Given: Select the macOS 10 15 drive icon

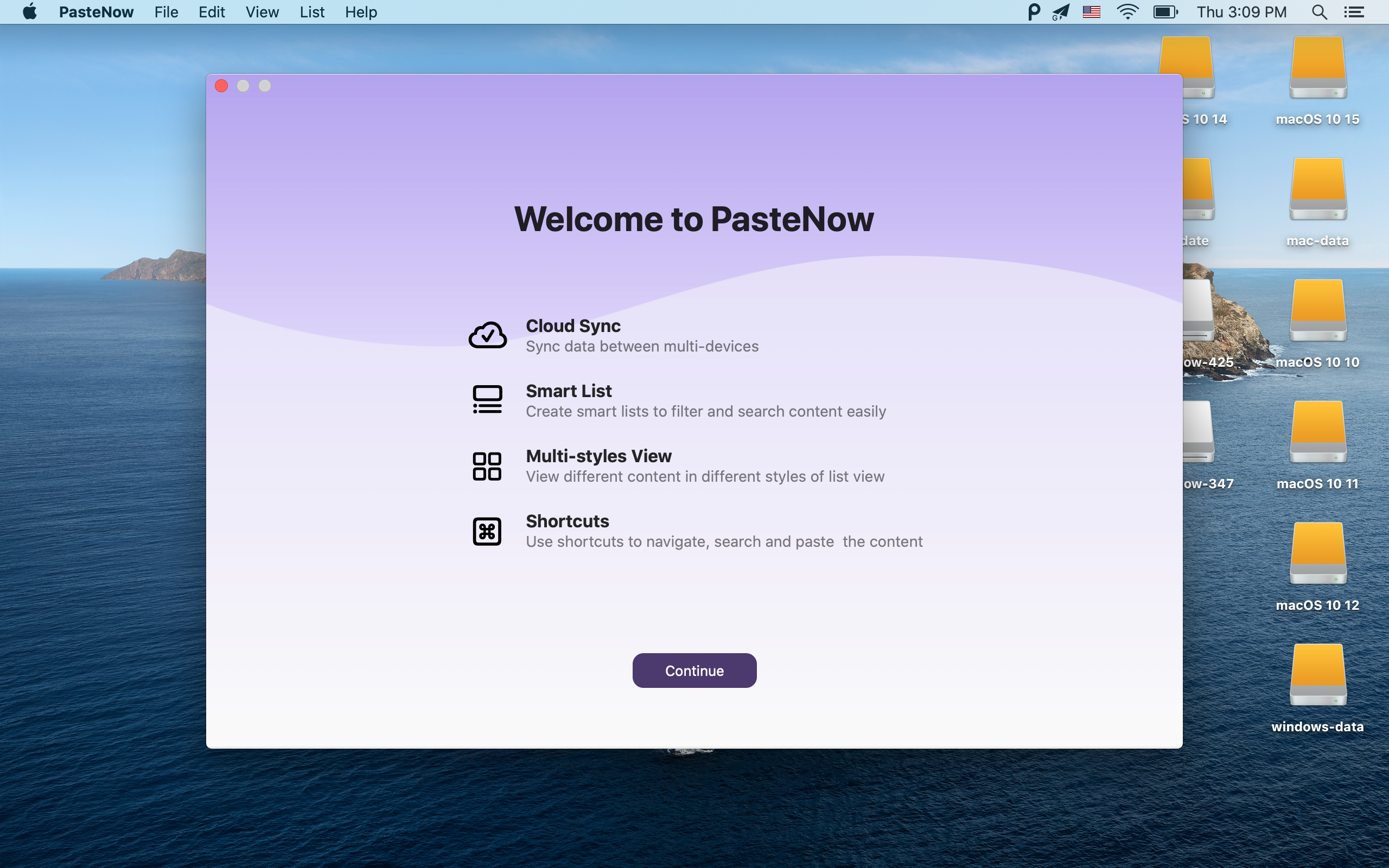Looking at the screenshot, I should (1318, 68).
